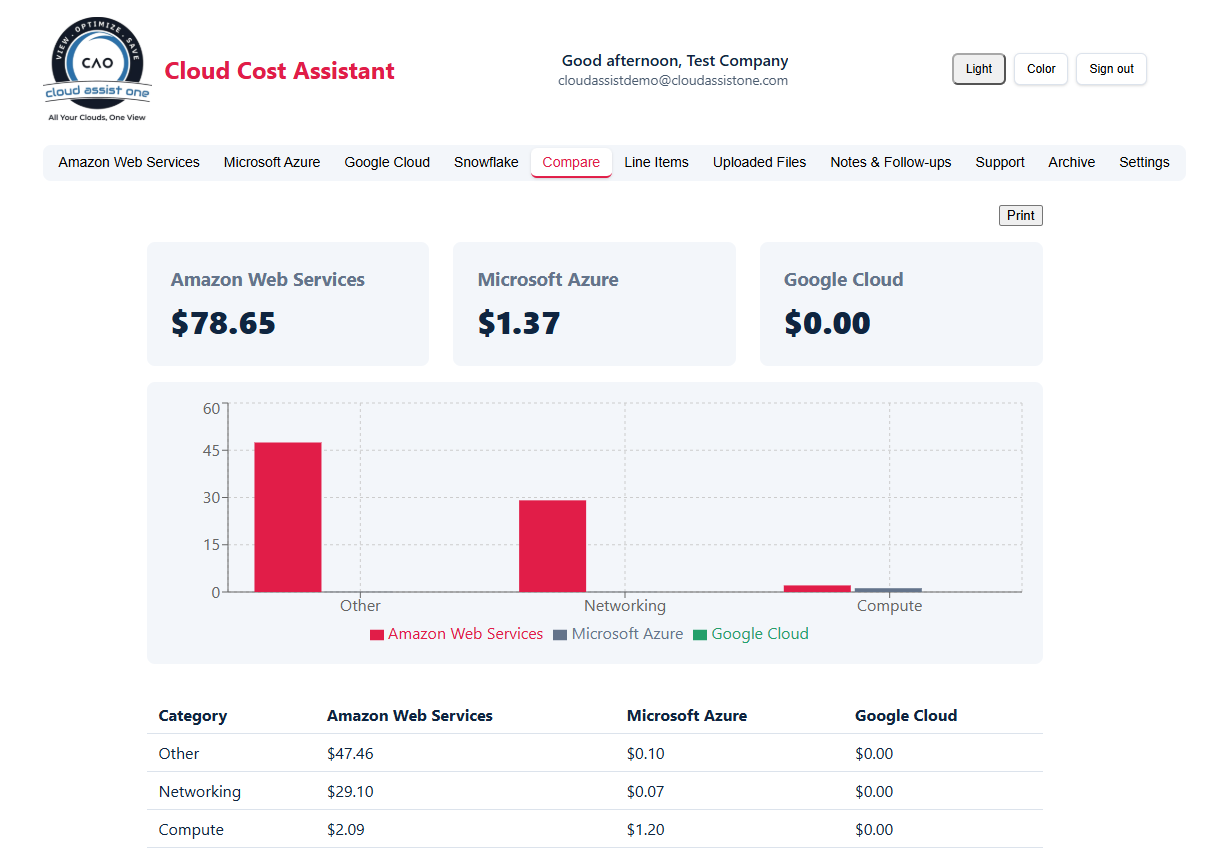This screenshot has height=867, width=1222.
Task: Click the Networking row label in table
Action: [200, 792]
